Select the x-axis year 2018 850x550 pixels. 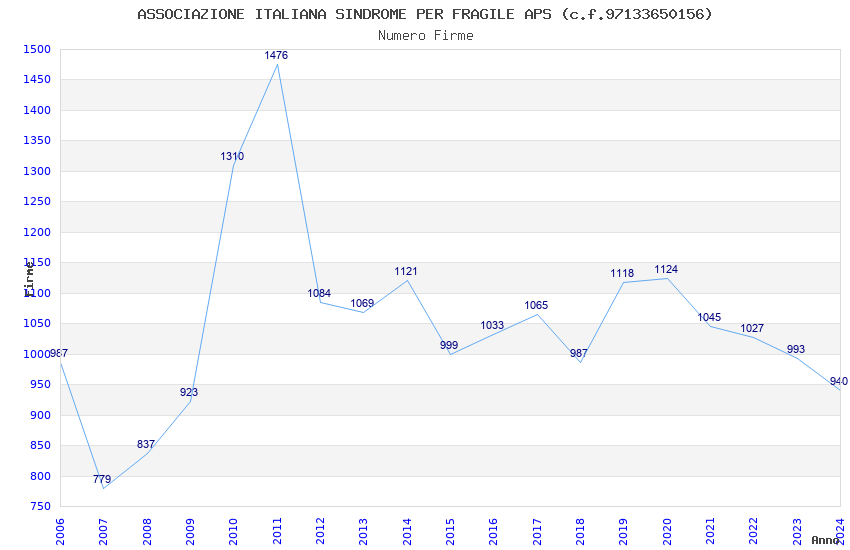(580, 532)
